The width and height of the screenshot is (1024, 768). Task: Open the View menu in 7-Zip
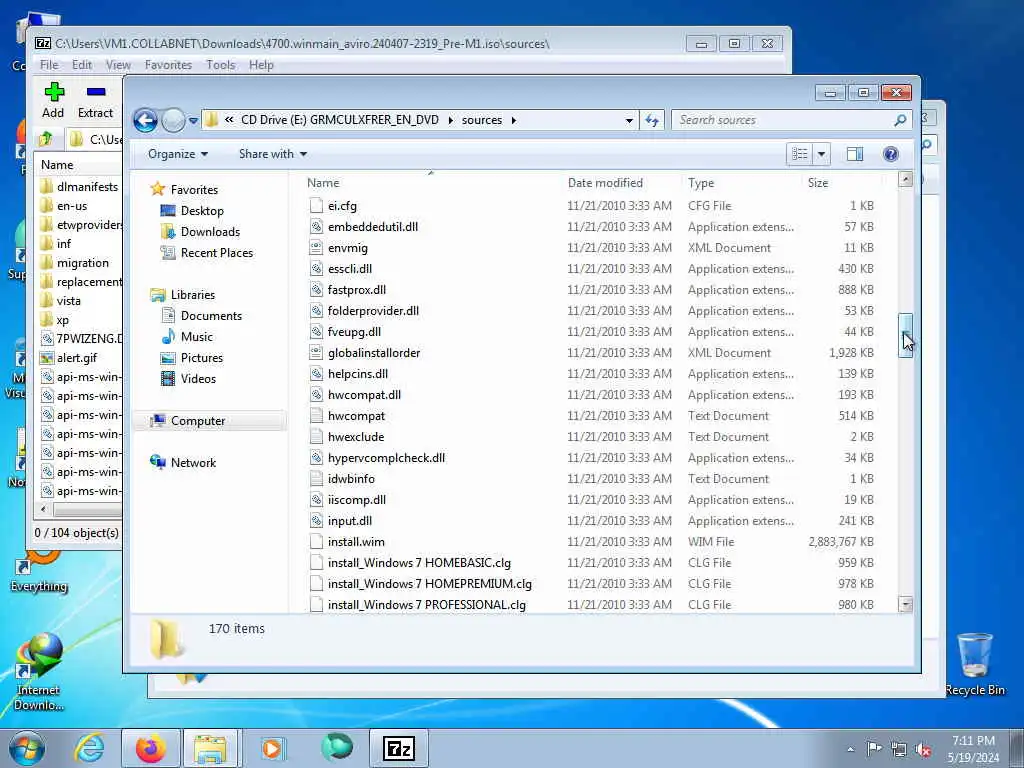[x=118, y=65]
